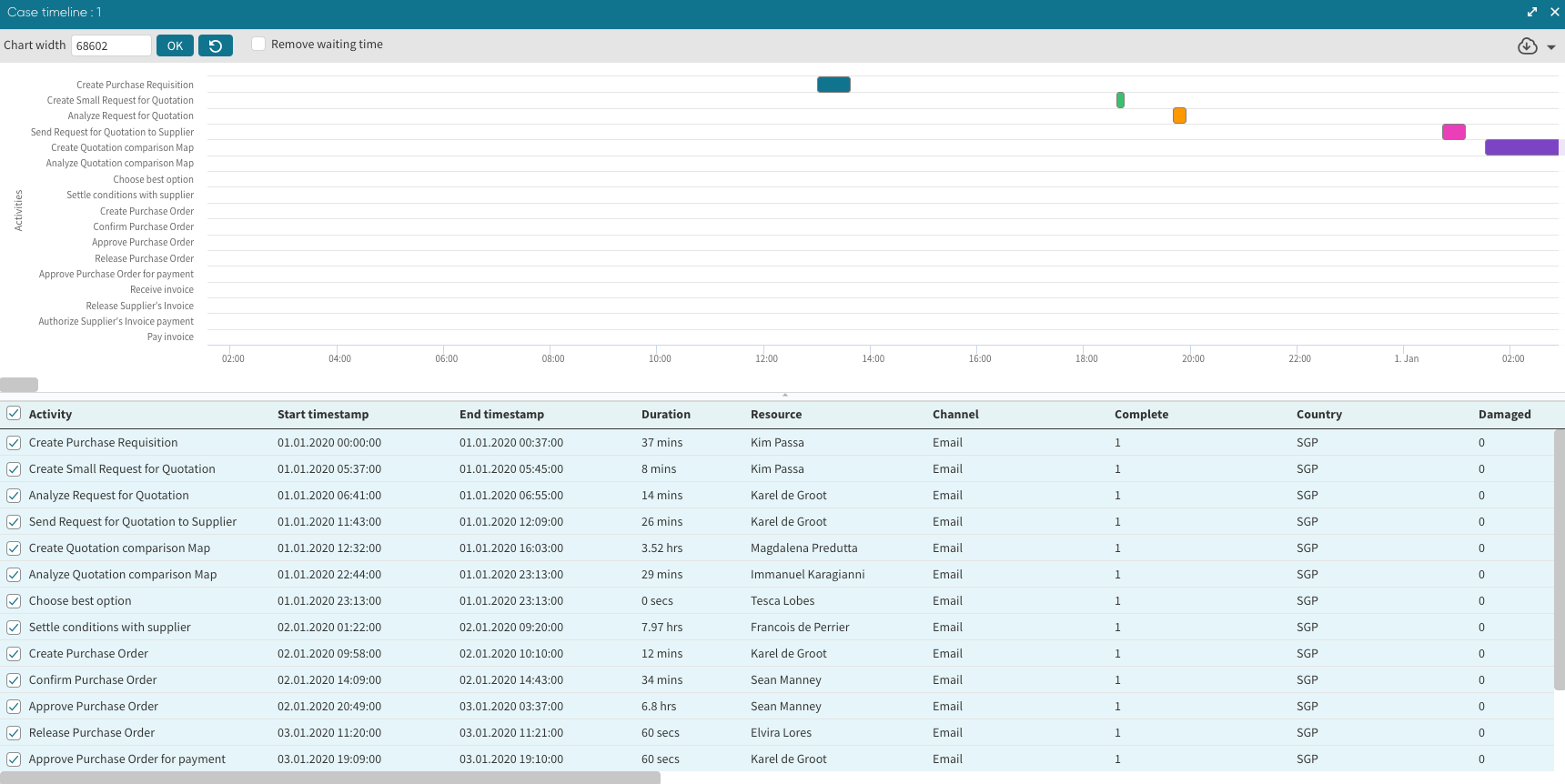Click the panel splitter collapse arrow

[x=784, y=395]
